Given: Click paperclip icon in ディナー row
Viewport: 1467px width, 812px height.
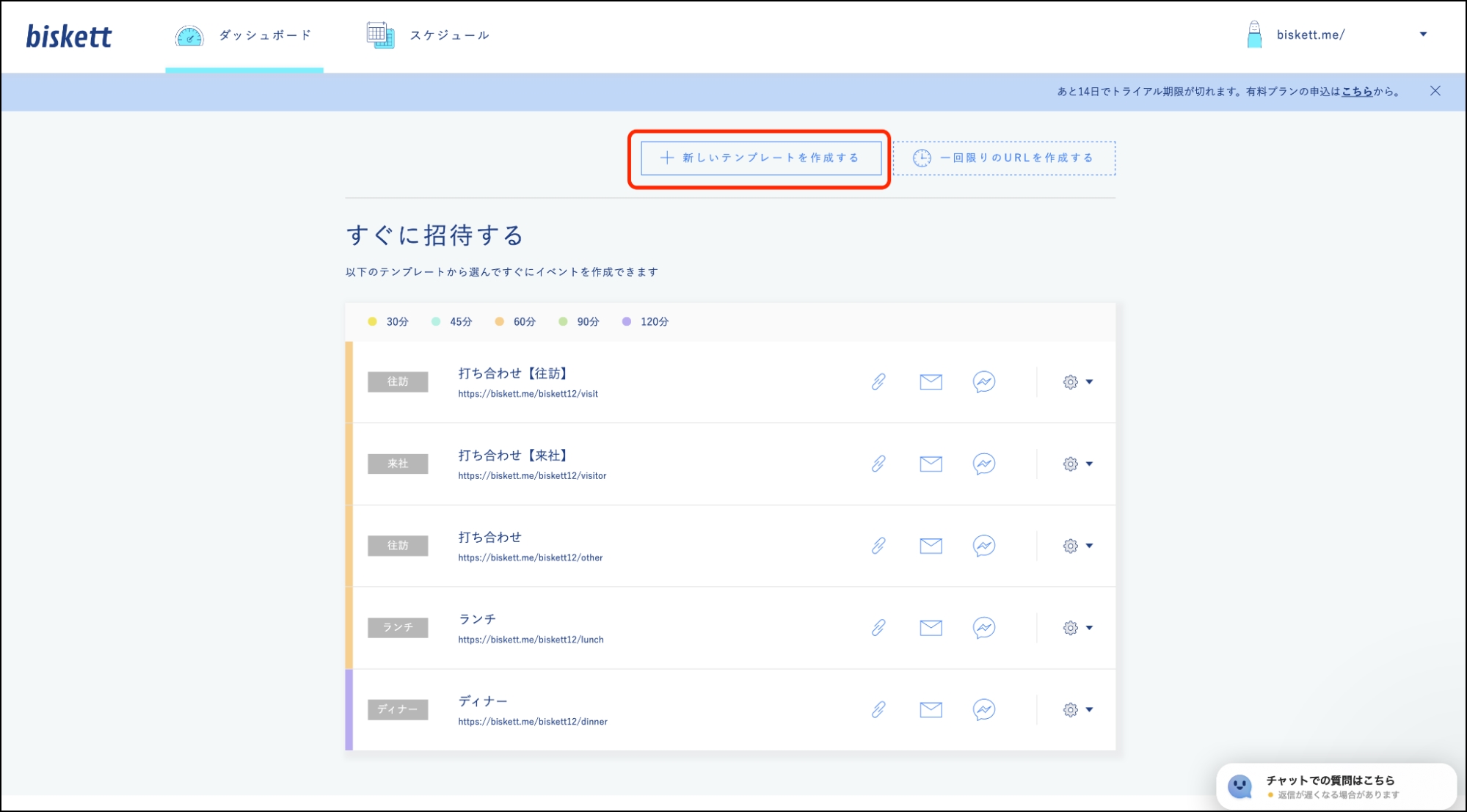Looking at the screenshot, I should (878, 709).
